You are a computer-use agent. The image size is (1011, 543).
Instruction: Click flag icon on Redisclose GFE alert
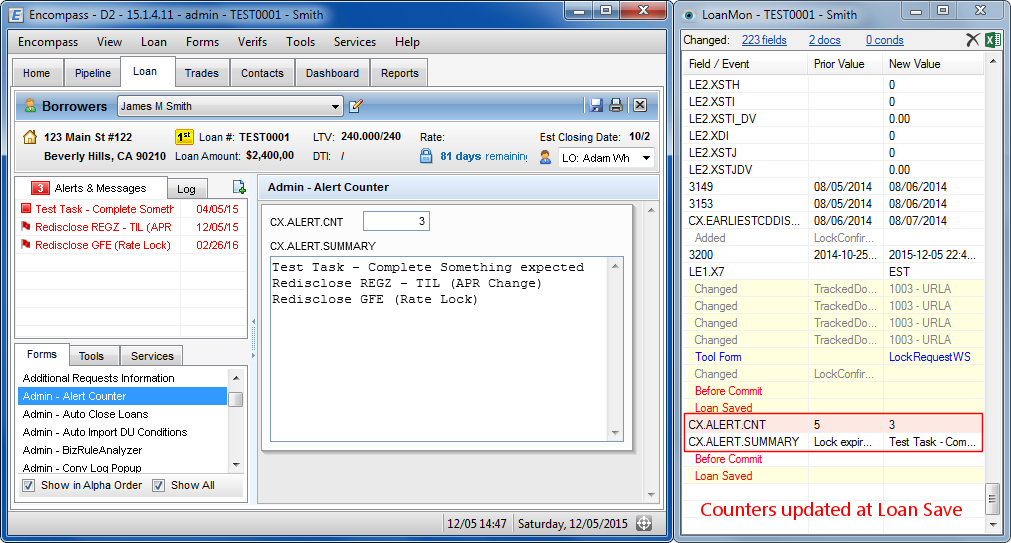[26, 244]
